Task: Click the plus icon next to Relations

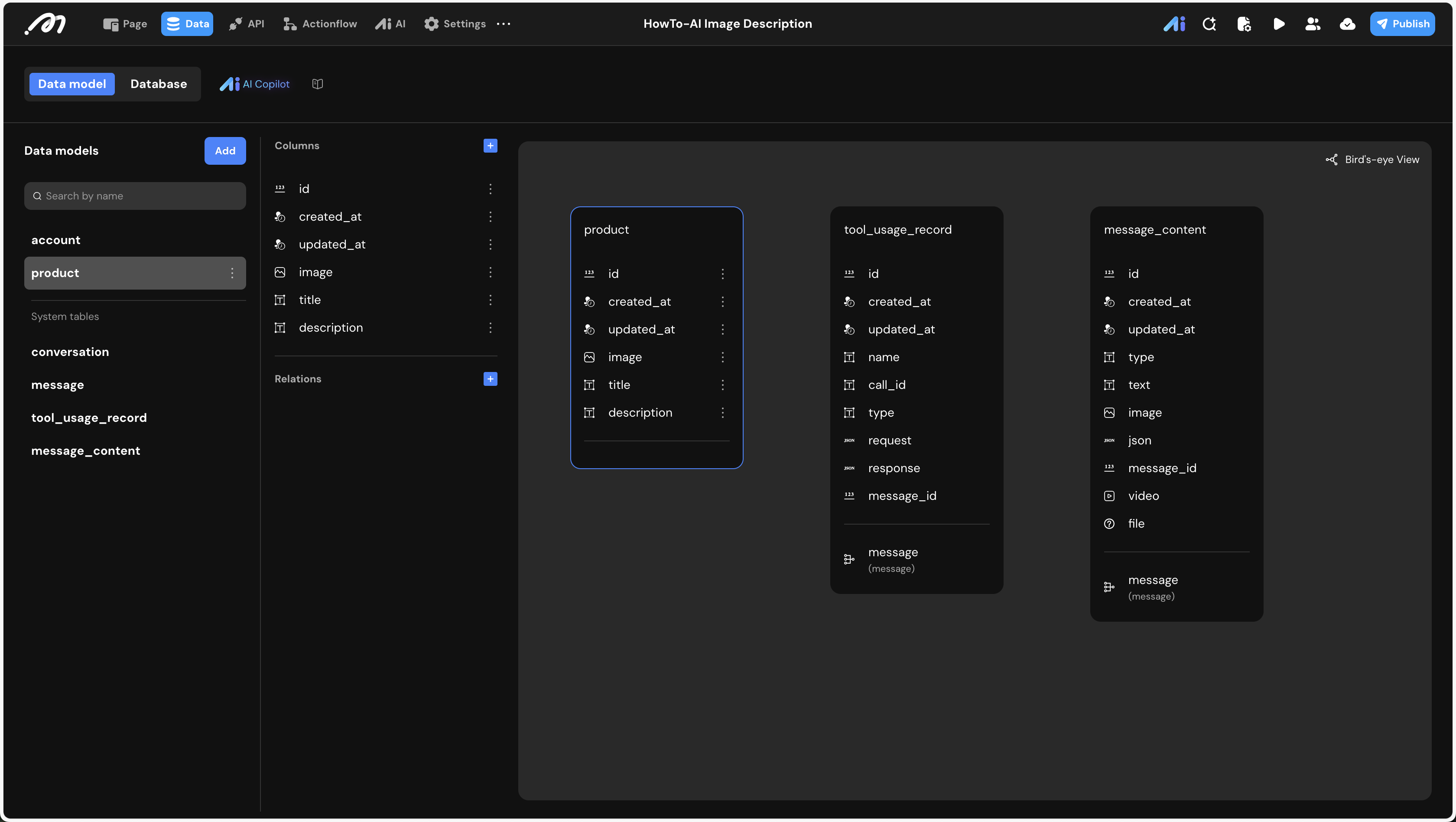Action: (490, 379)
